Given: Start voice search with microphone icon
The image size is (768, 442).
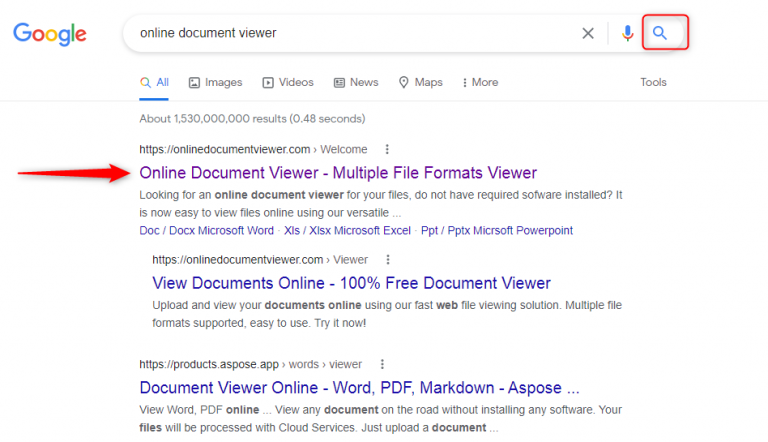Looking at the screenshot, I should click(x=627, y=33).
